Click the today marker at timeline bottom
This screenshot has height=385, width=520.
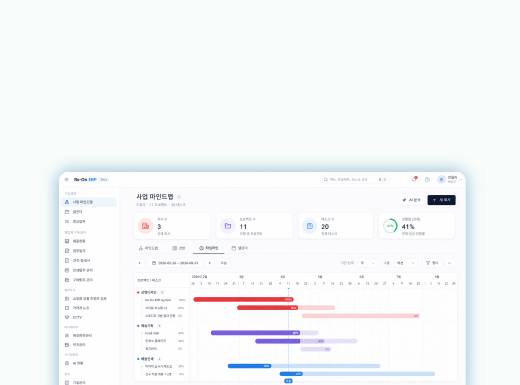tap(288, 381)
